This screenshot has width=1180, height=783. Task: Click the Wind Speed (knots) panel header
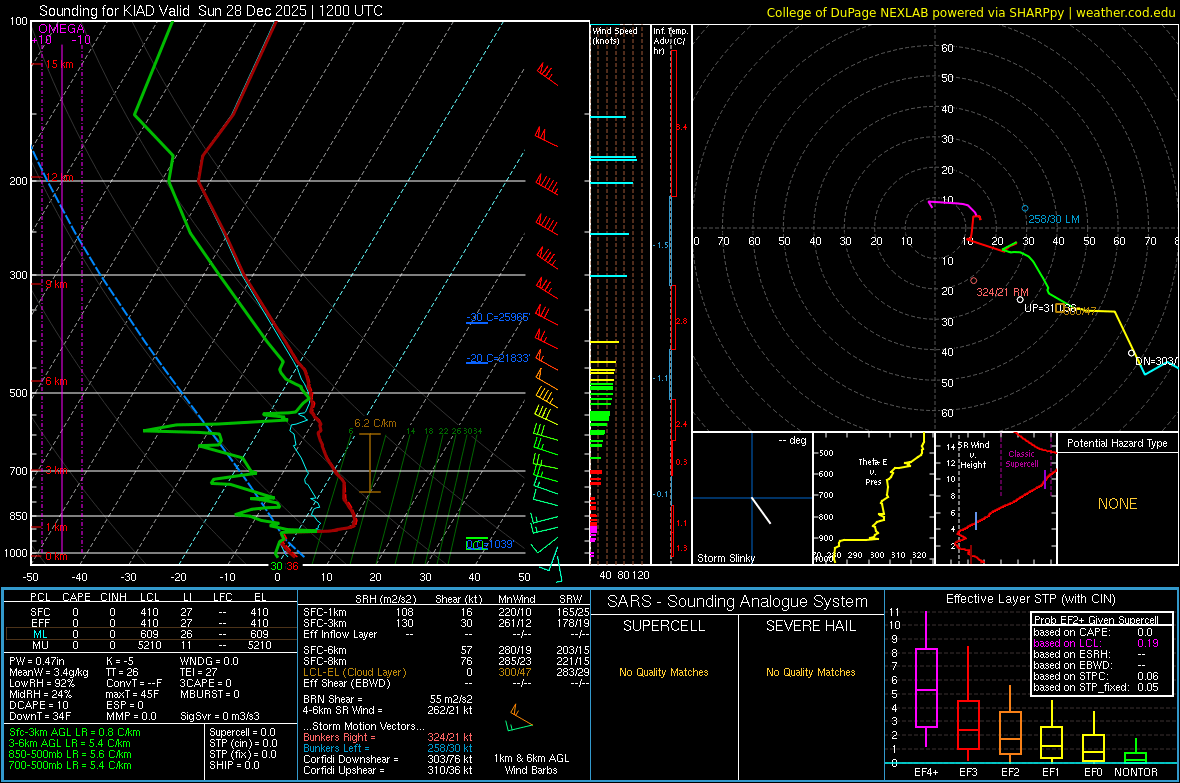[615, 35]
